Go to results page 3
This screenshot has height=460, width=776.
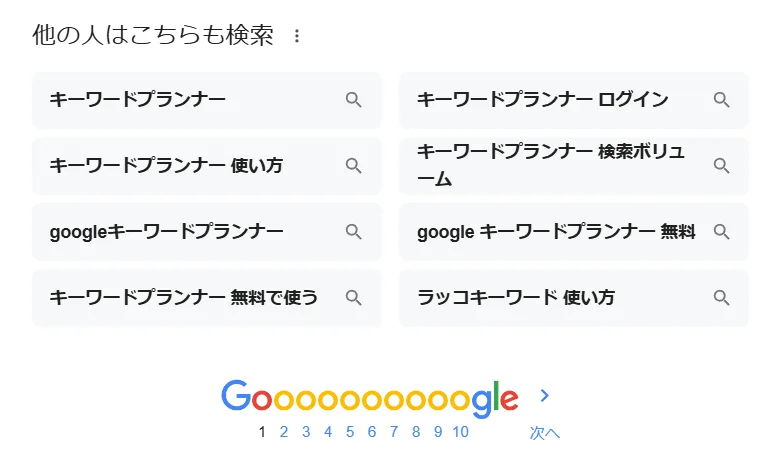point(306,432)
